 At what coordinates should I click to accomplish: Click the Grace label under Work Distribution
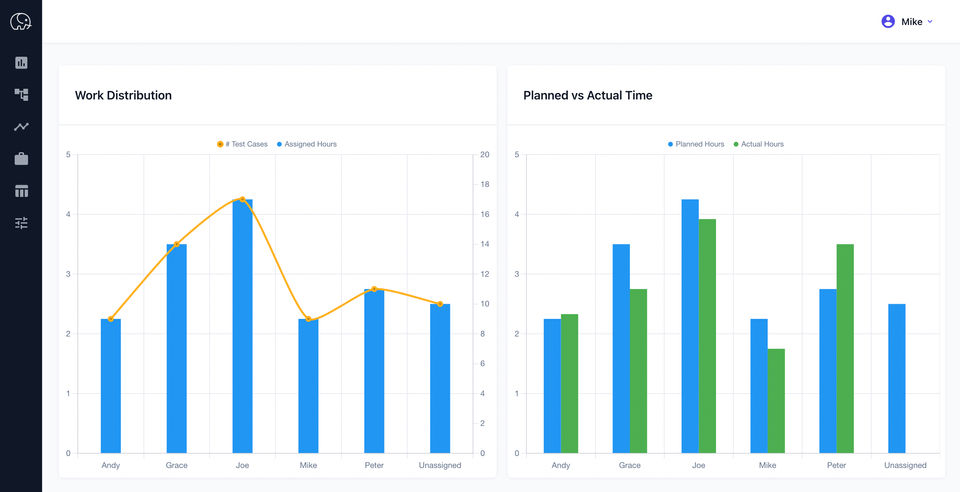coord(176,466)
